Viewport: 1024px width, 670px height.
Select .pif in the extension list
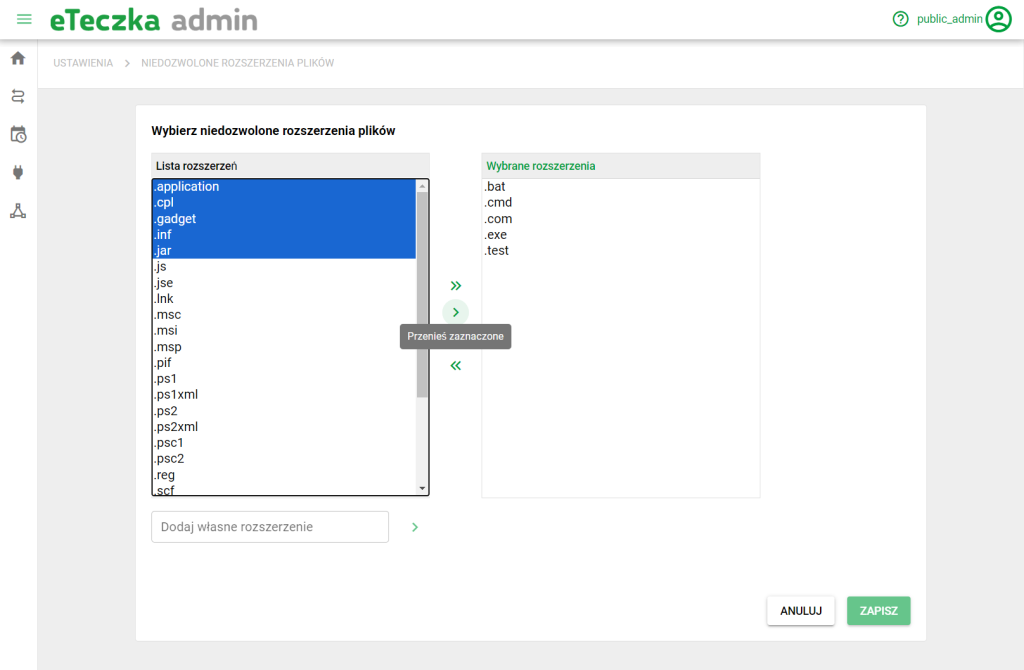(284, 362)
